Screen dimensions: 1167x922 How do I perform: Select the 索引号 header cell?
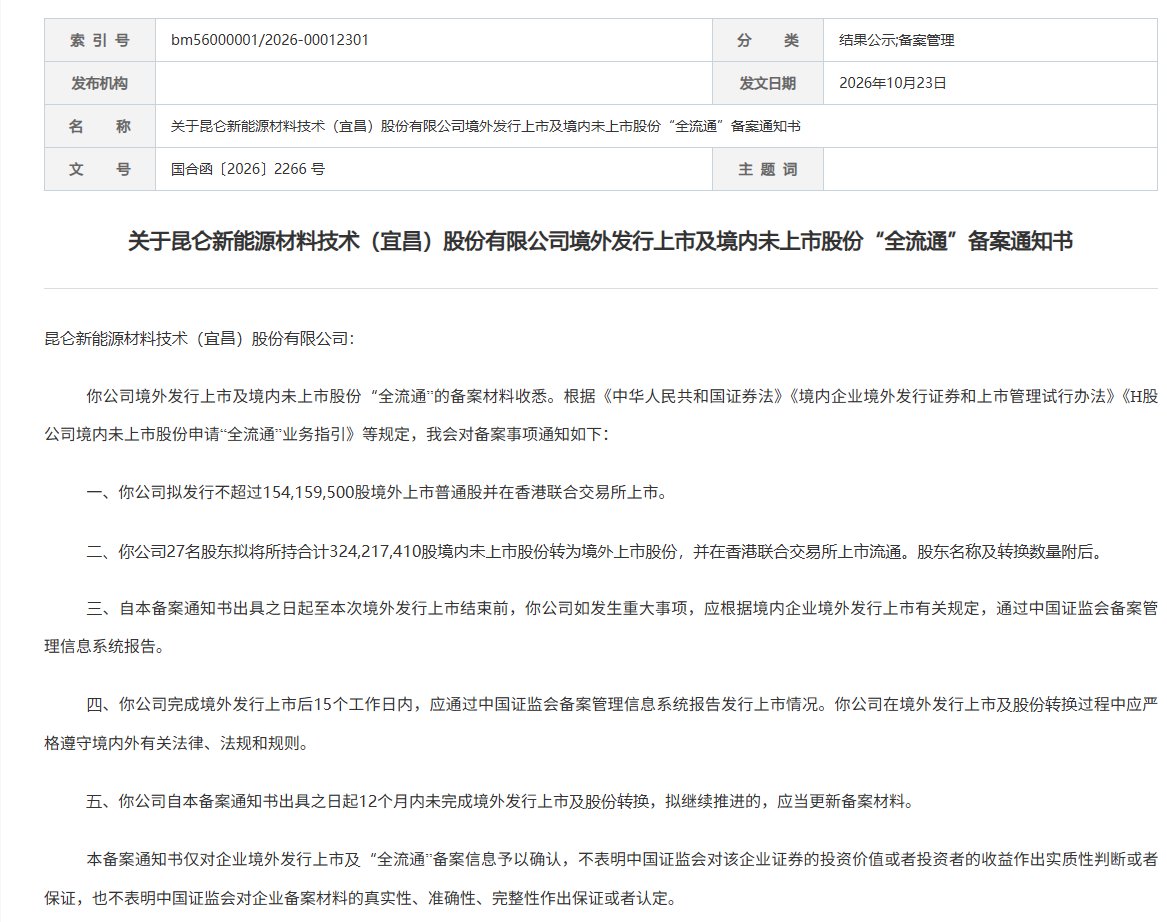point(100,40)
